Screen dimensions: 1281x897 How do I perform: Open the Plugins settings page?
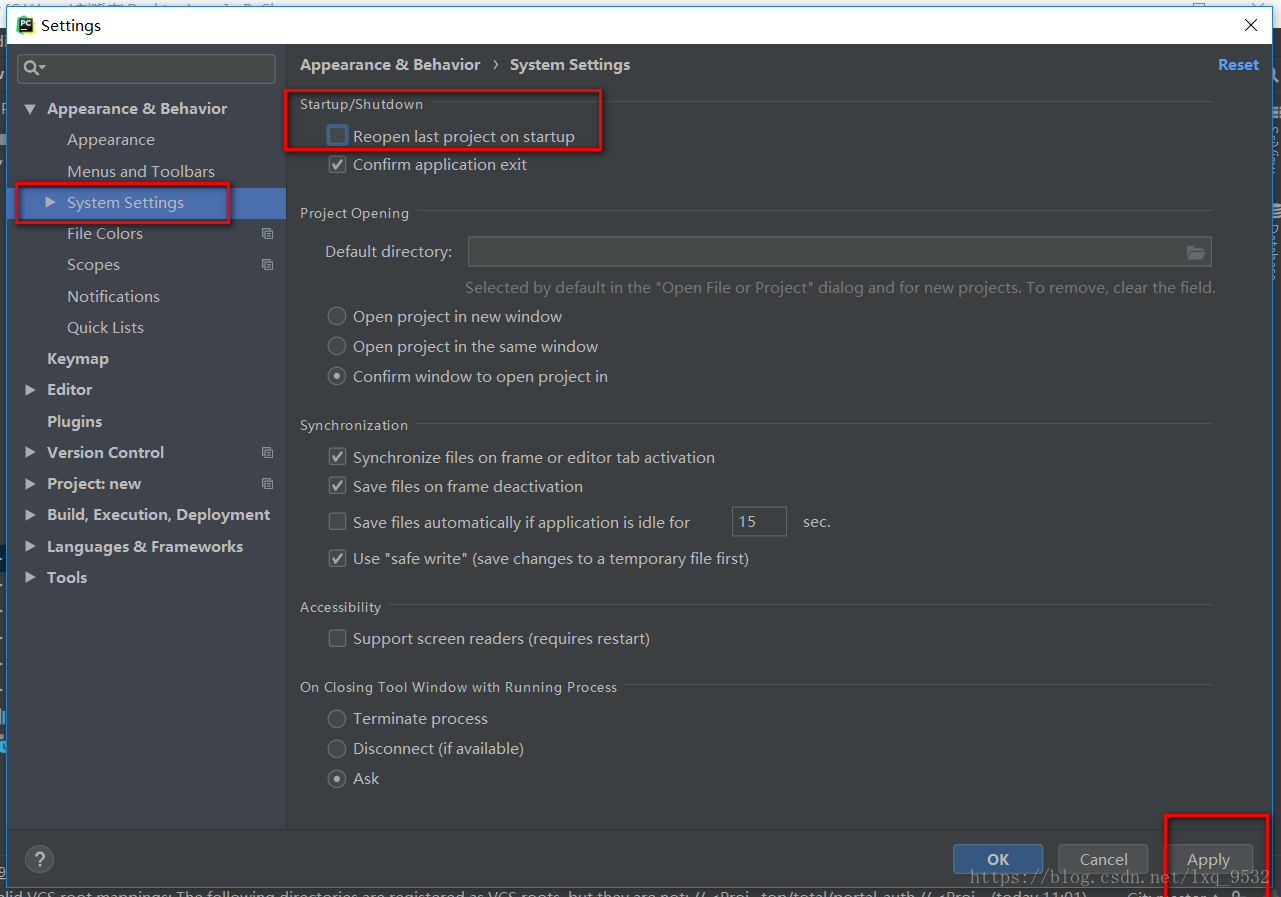coord(75,421)
